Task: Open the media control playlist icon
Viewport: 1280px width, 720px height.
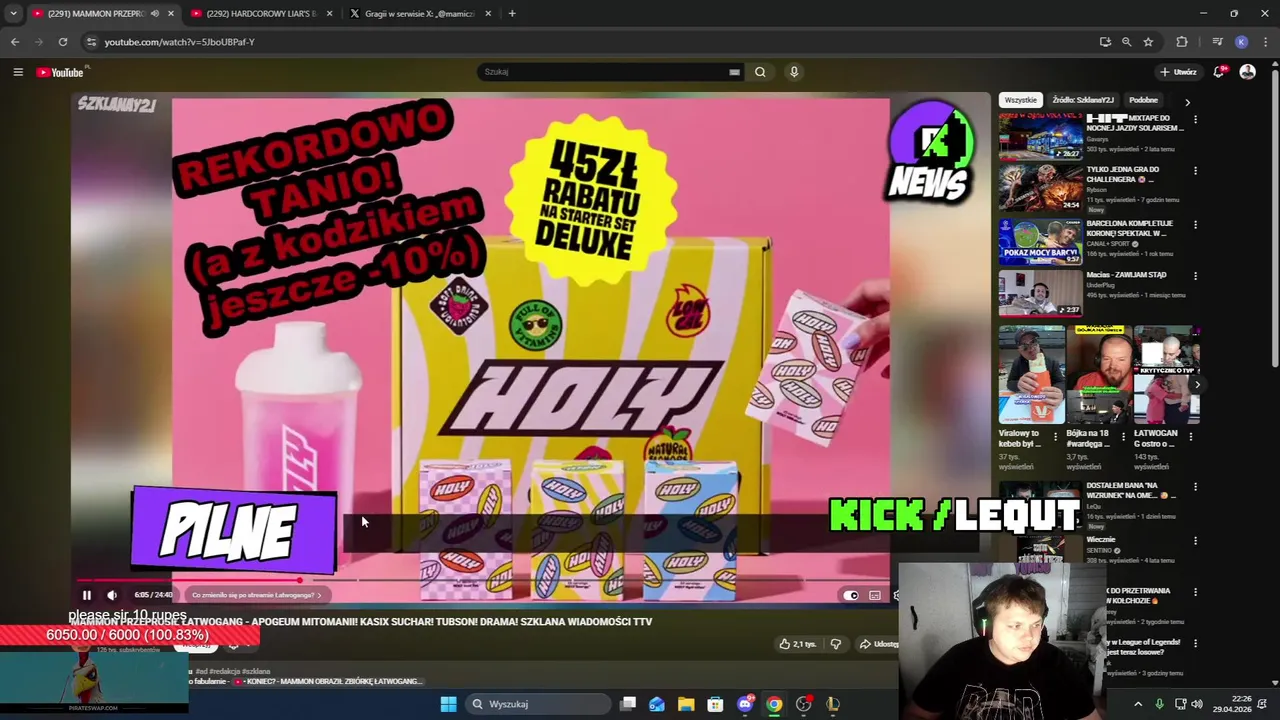Action: [x=1217, y=42]
